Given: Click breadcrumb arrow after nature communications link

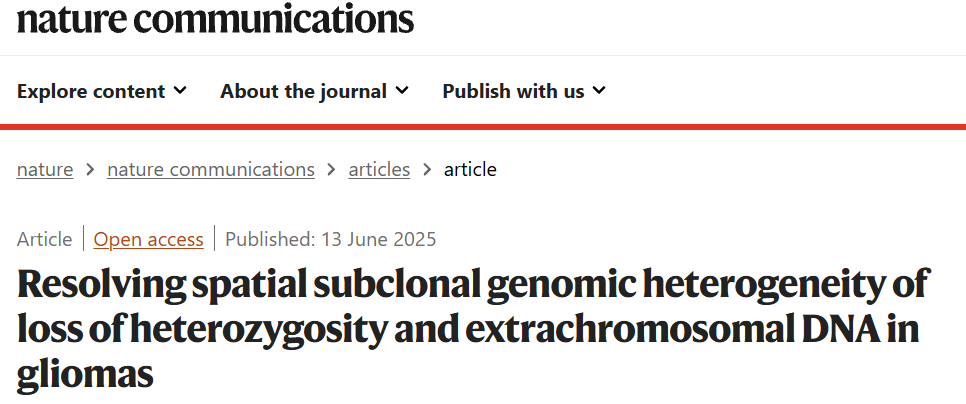Looking at the screenshot, I should point(331,170).
